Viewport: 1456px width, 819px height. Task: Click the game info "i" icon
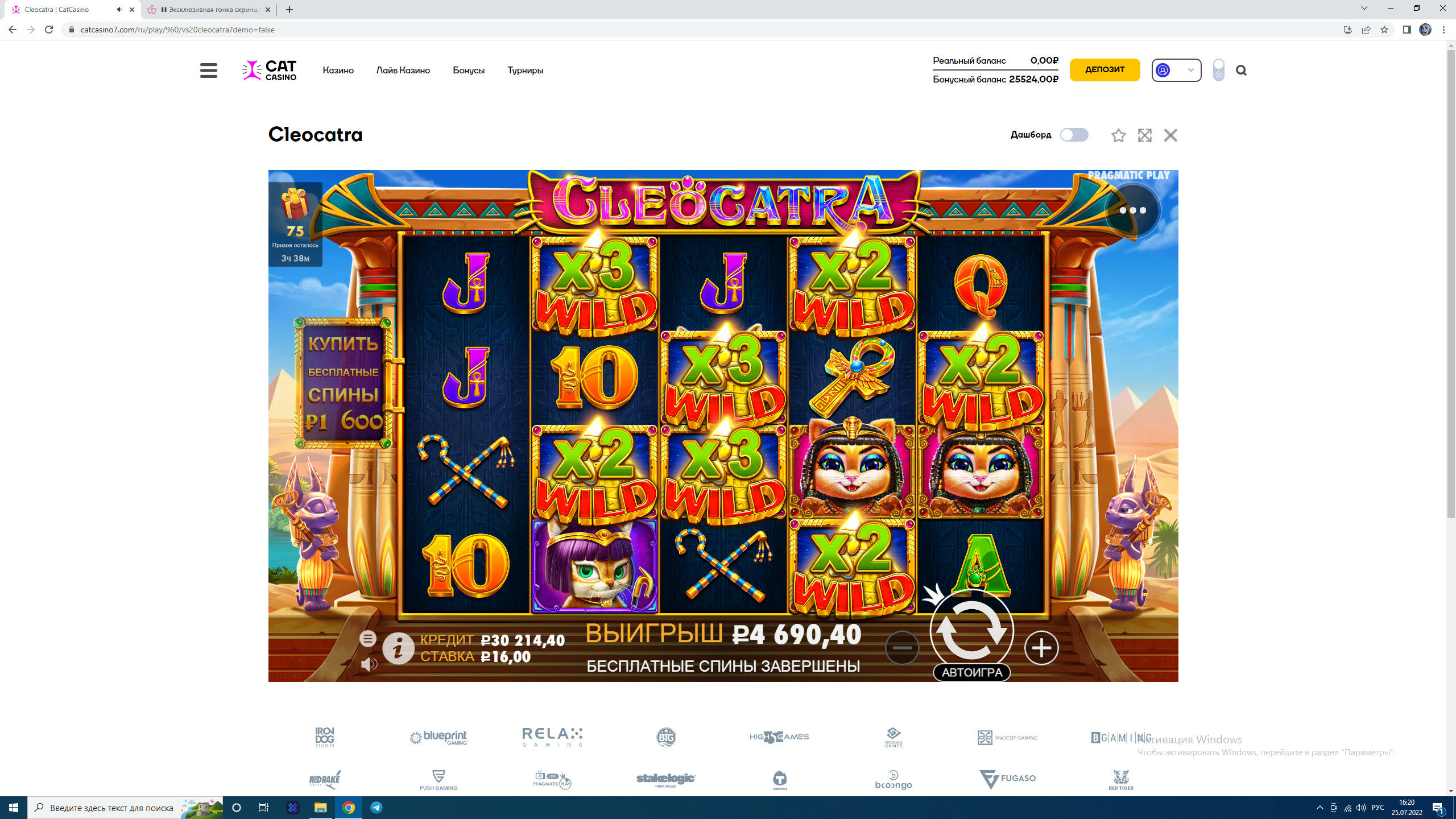398,648
